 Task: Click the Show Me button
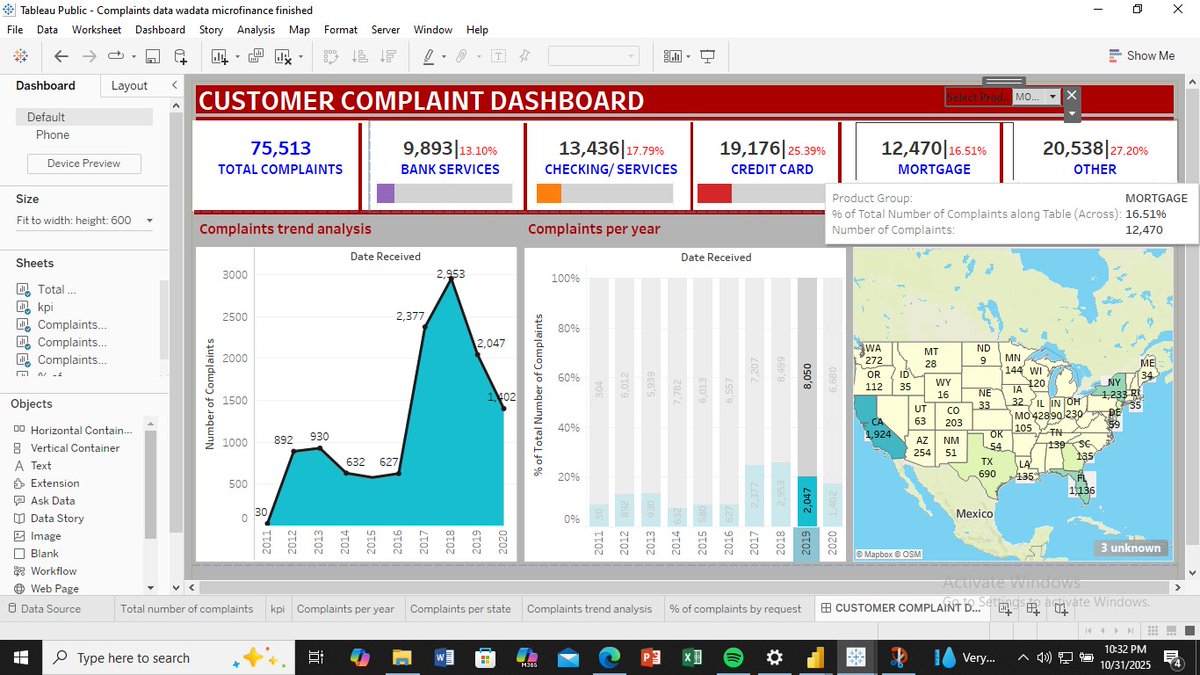(x=1141, y=55)
